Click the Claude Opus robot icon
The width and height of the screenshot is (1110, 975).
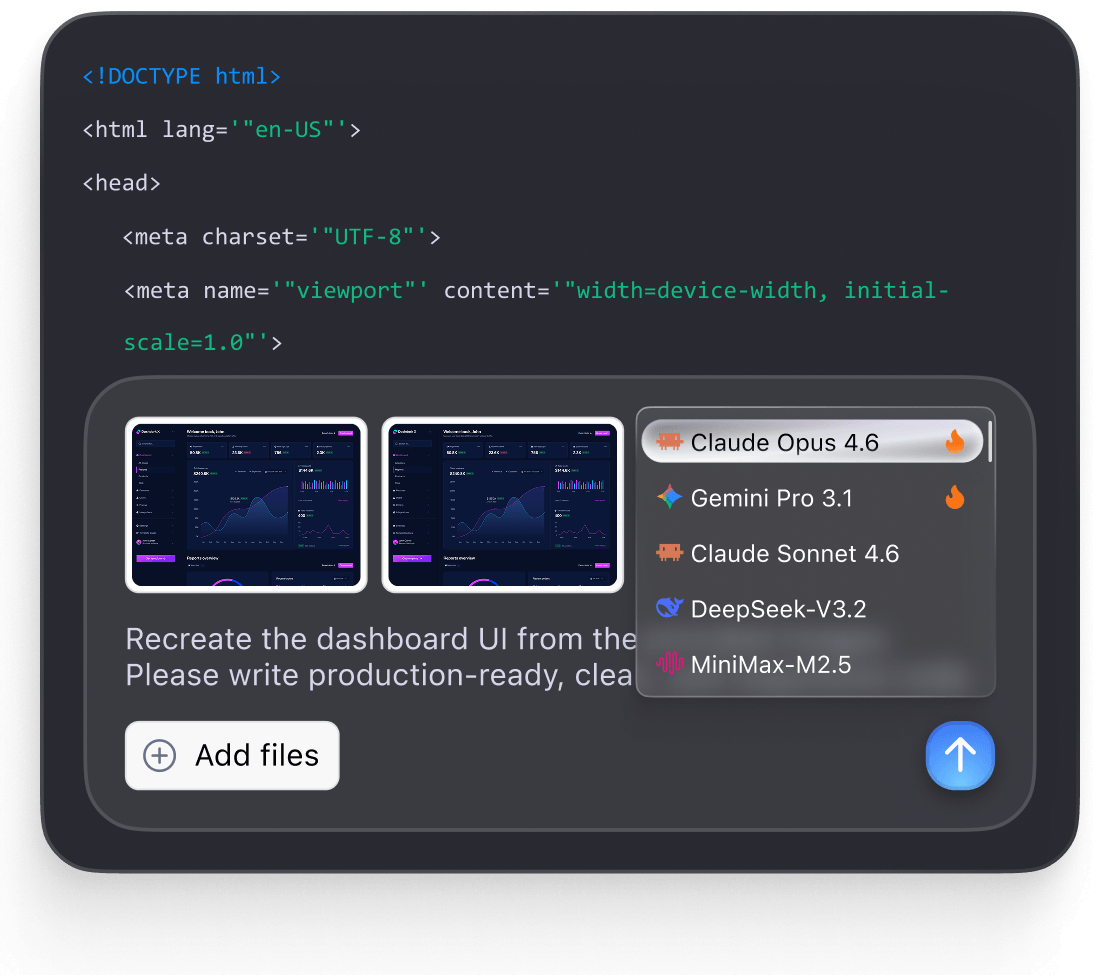coord(667,441)
